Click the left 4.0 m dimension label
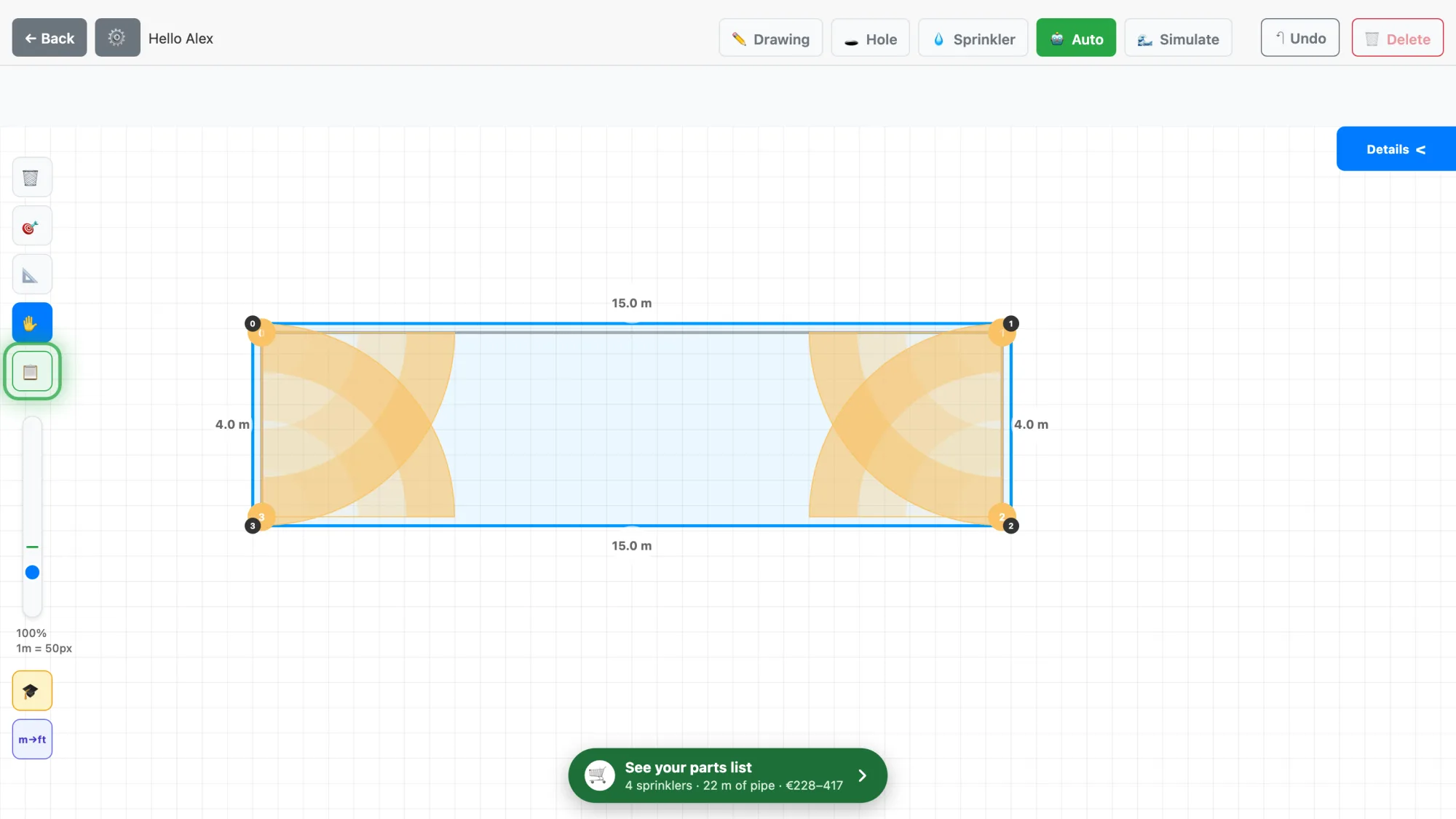 click(232, 424)
